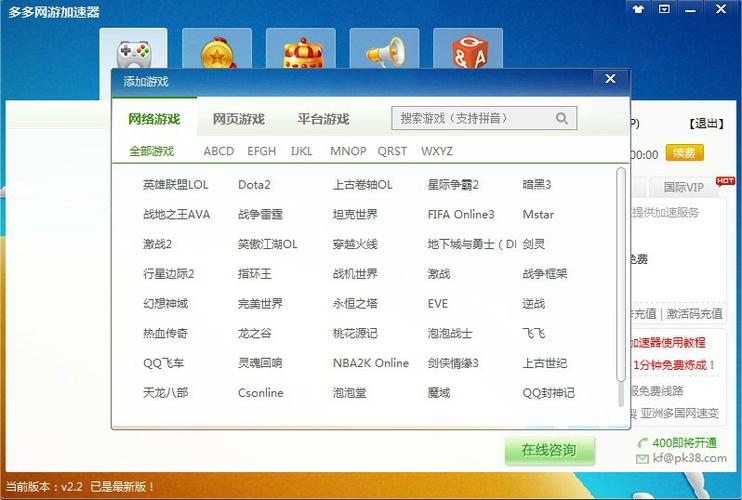Select game 上古卷轴OL

point(362,185)
